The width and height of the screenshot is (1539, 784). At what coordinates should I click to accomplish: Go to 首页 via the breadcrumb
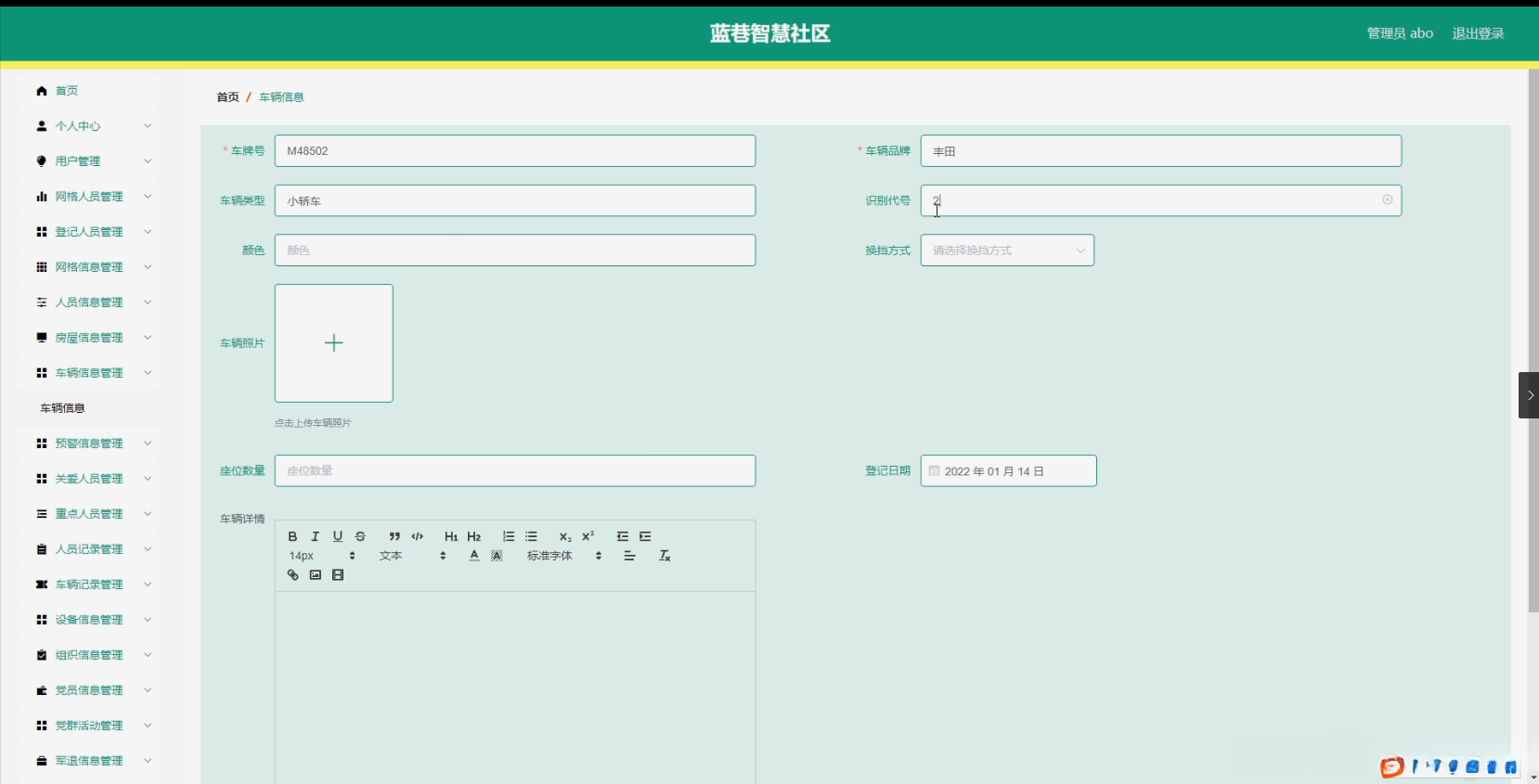(x=227, y=96)
